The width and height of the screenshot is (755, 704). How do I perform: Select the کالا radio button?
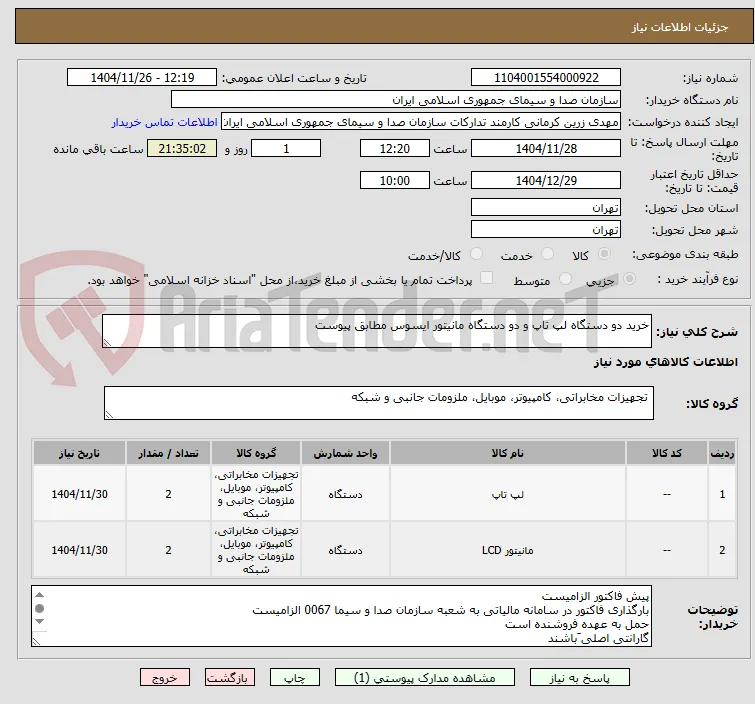point(604,254)
